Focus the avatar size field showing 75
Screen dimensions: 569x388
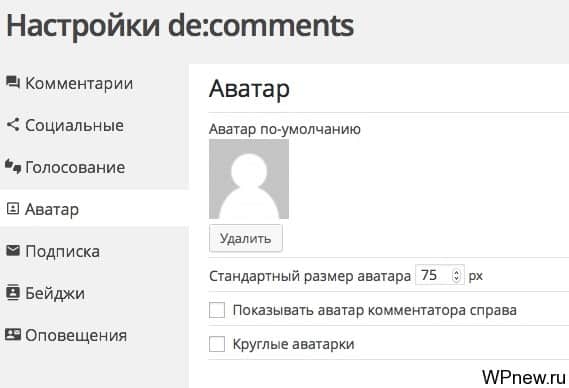click(439, 275)
